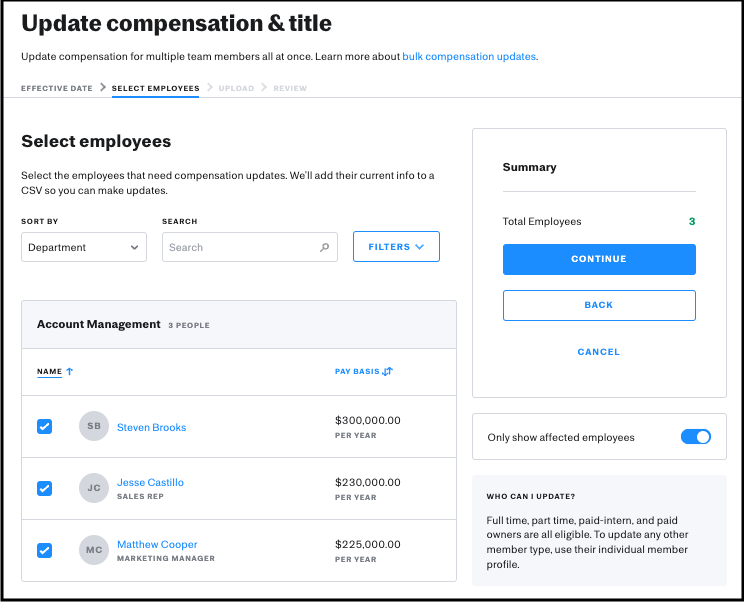Open the Sort By Department dropdown
The height and width of the screenshot is (602, 744).
click(x=84, y=247)
